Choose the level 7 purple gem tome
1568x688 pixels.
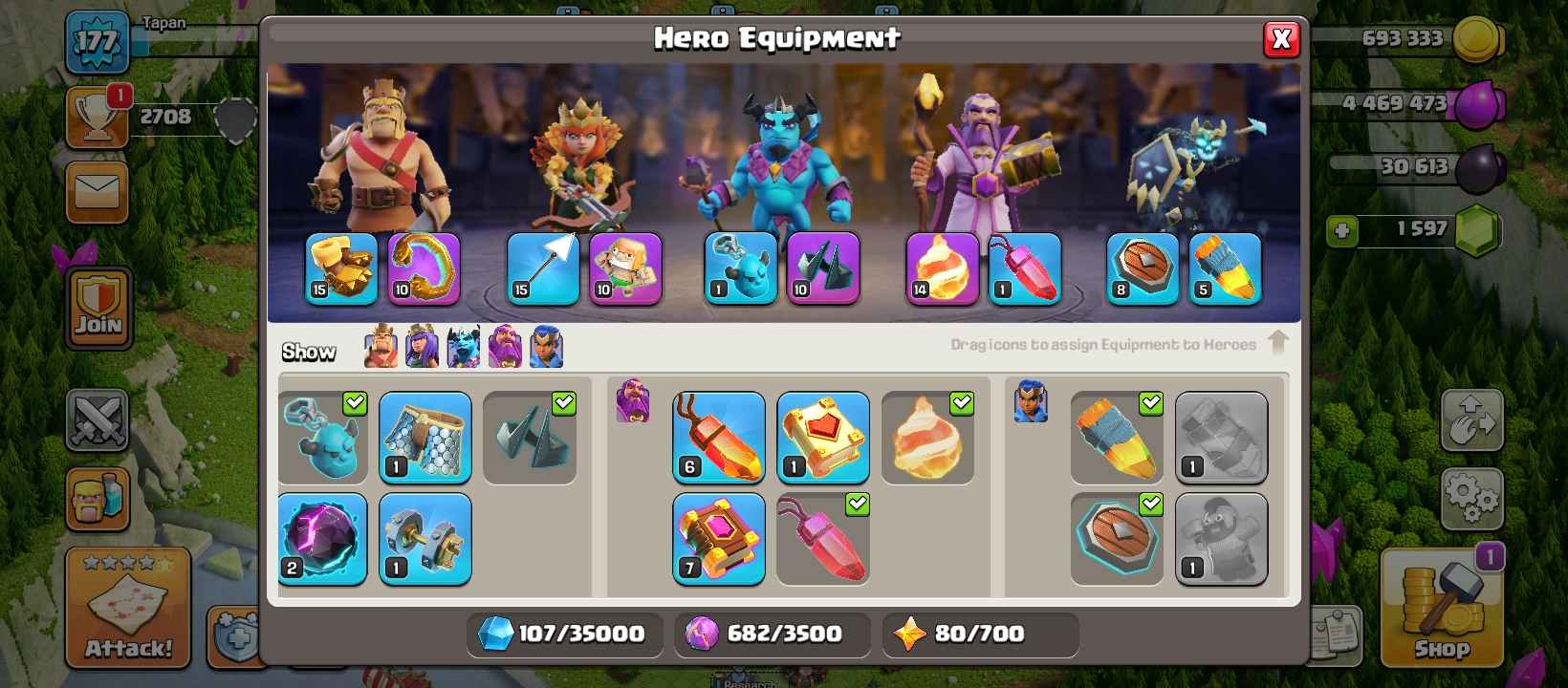(x=719, y=539)
